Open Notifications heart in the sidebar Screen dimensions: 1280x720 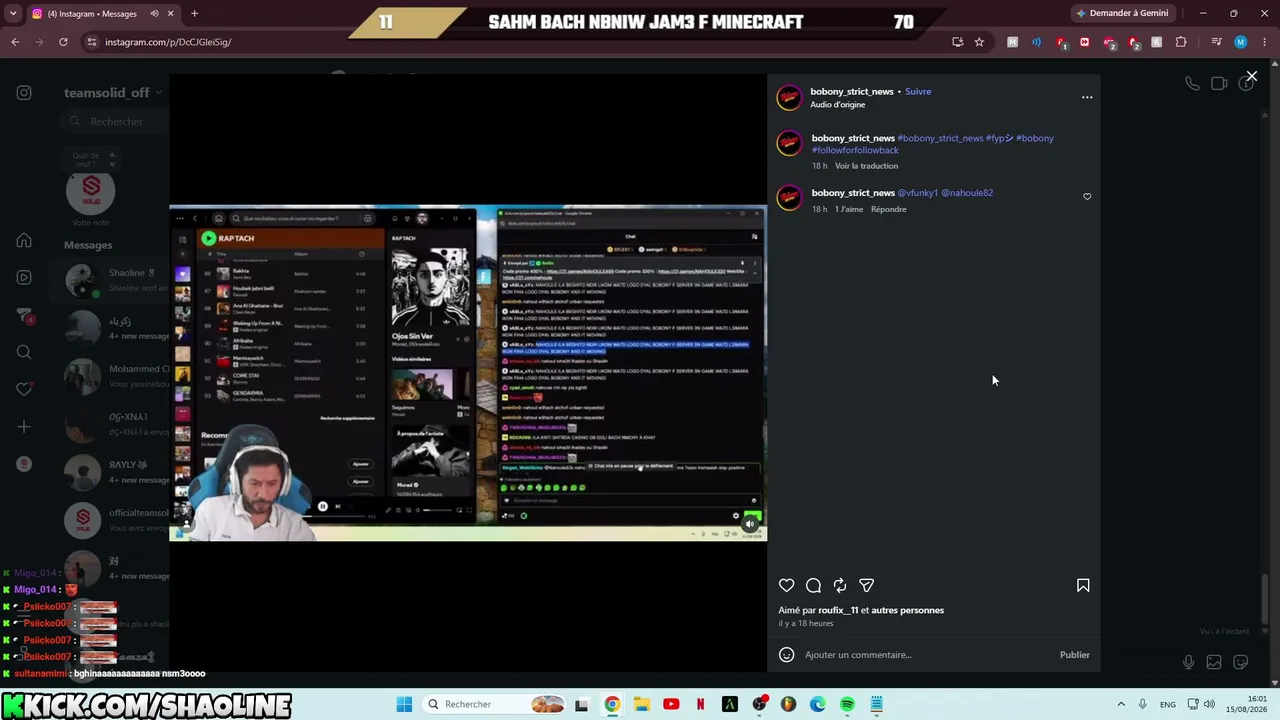[x=24, y=389]
